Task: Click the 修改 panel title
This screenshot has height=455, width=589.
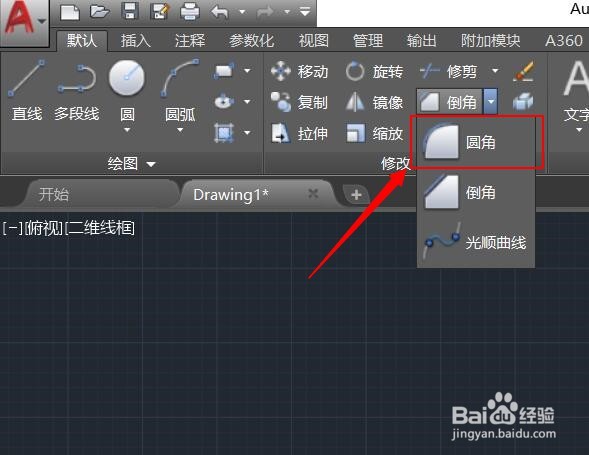Action: (395, 164)
